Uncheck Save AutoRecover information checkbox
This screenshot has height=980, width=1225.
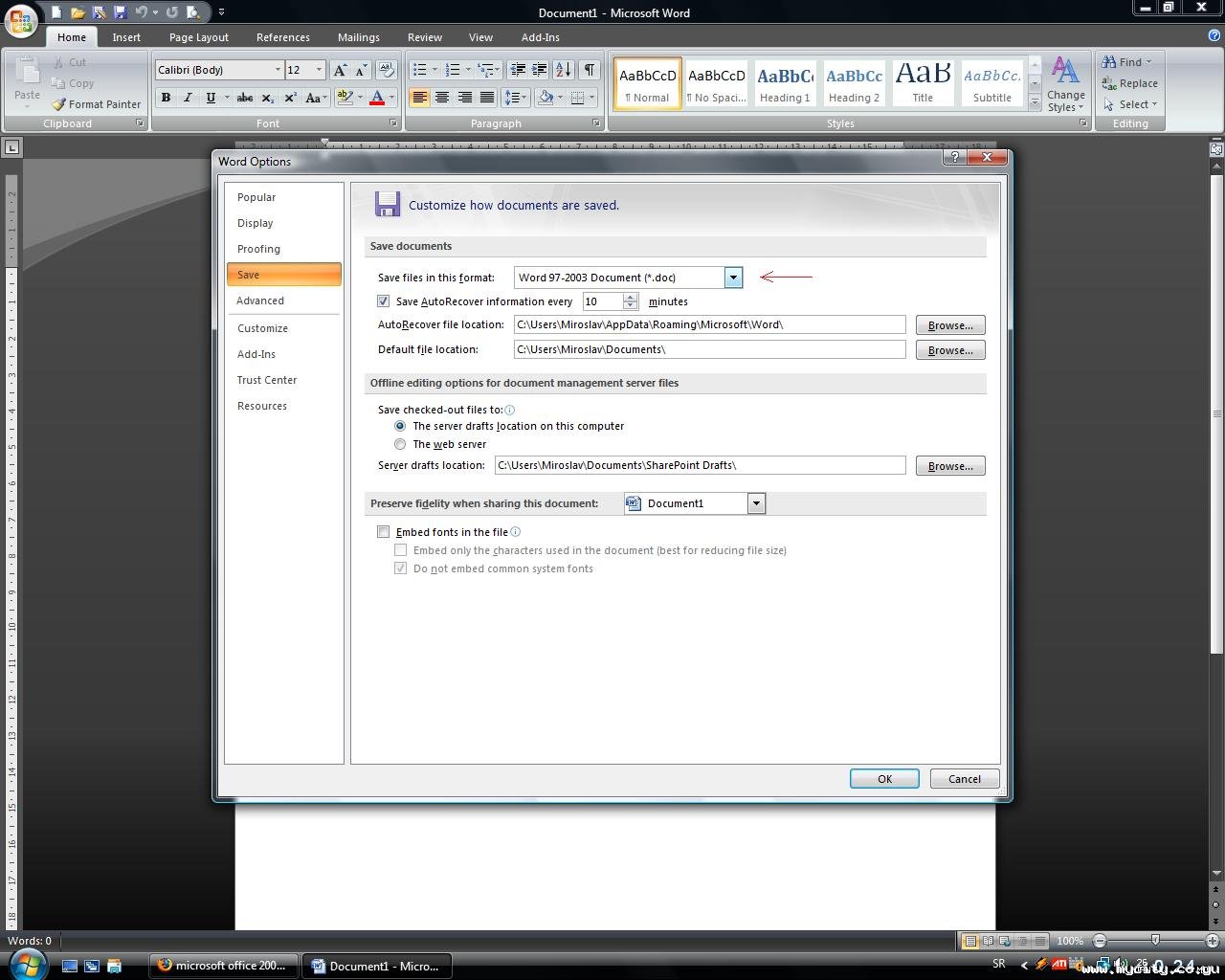pyautogui.click(x=384, y=301)
